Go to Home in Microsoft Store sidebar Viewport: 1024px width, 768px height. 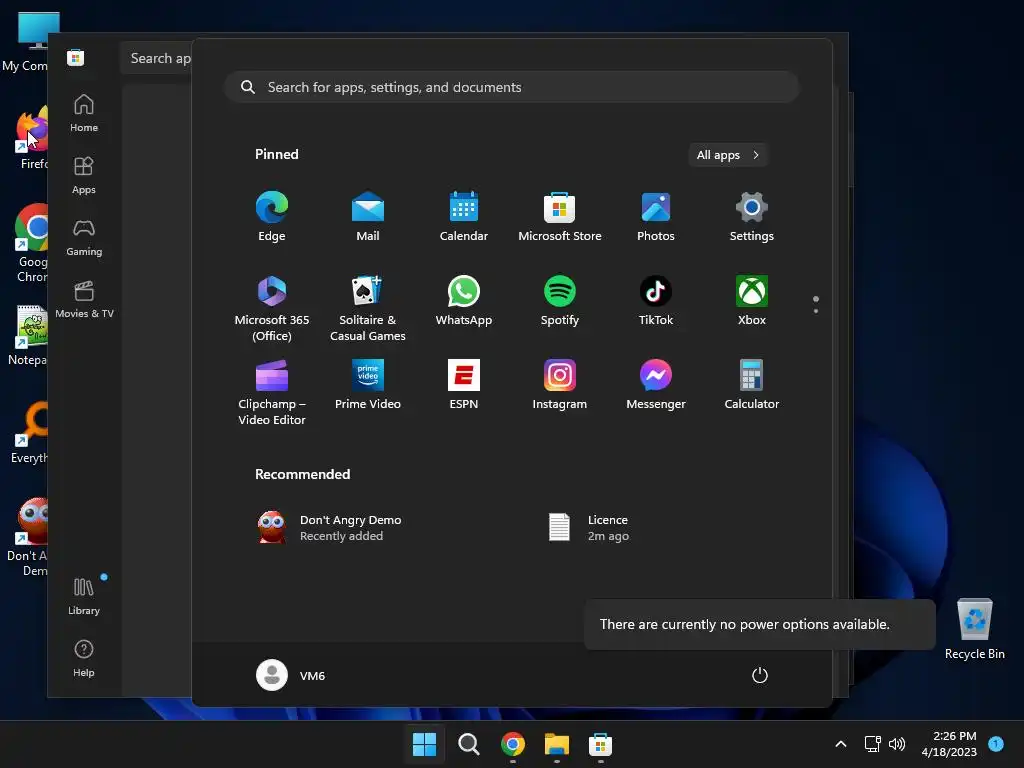84,113
